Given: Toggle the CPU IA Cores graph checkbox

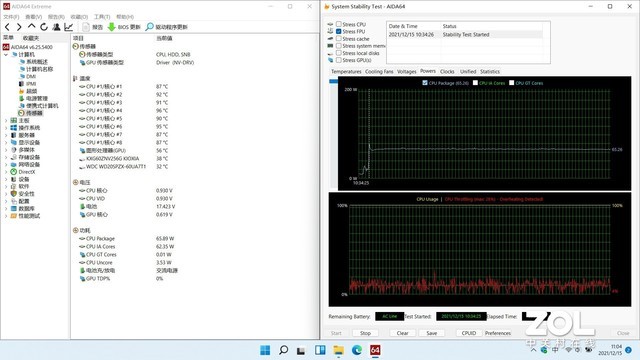Looking at the screenshot, I should [x=475, y=83].
